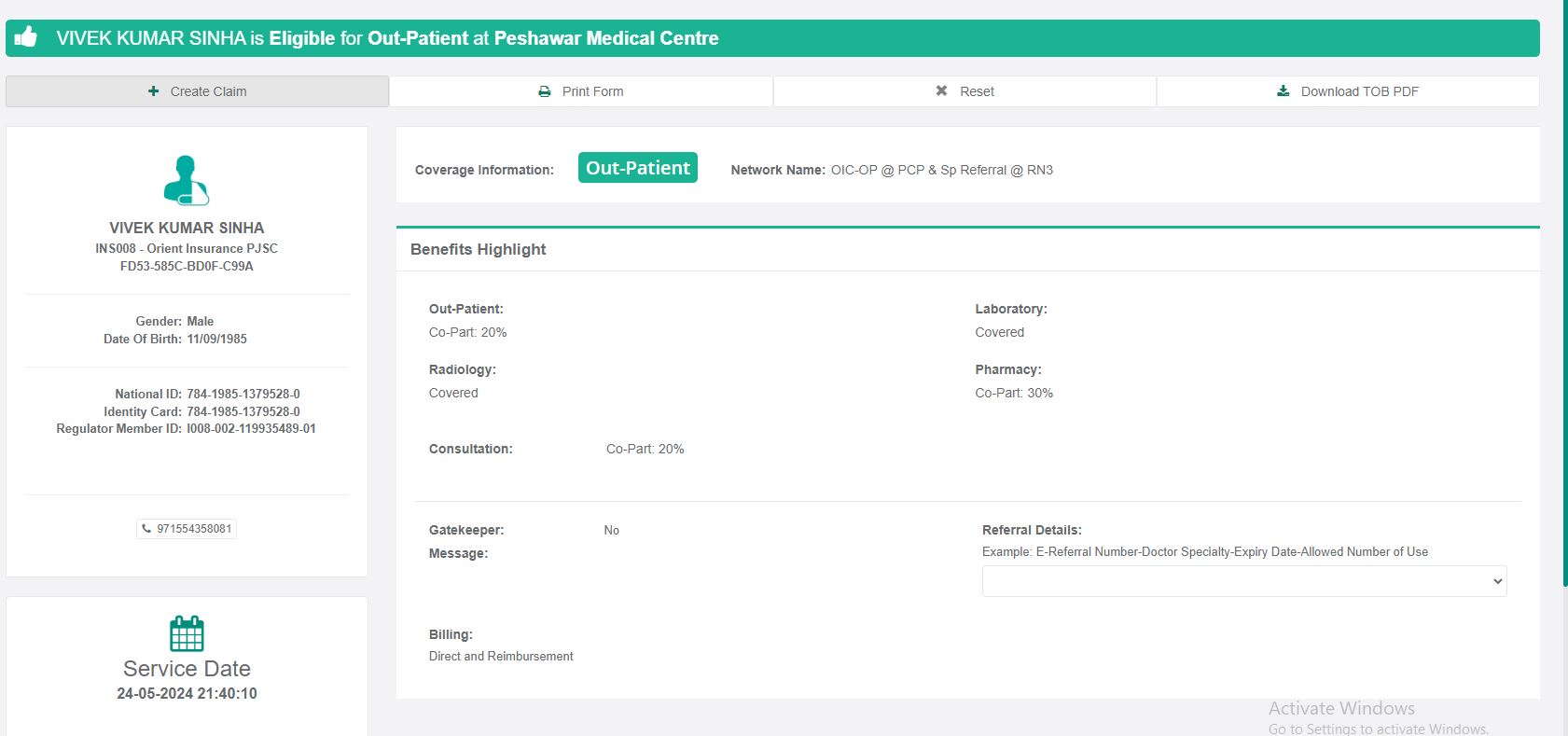Click the phone icon next to 971554358081
This screenshot has height=736, width=1568.
pos(146,529)
